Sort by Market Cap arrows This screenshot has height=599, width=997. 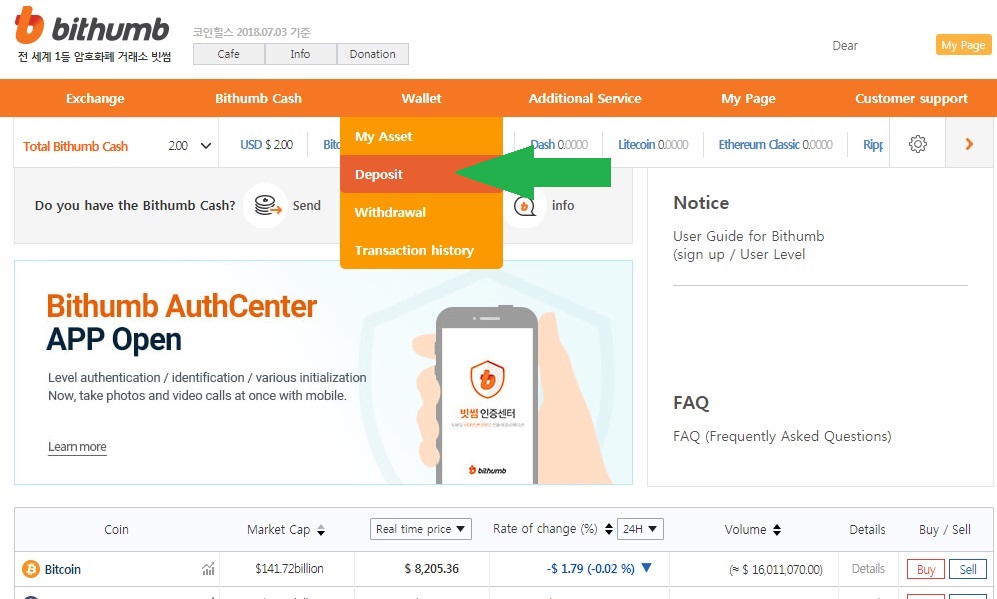point(320,530)
